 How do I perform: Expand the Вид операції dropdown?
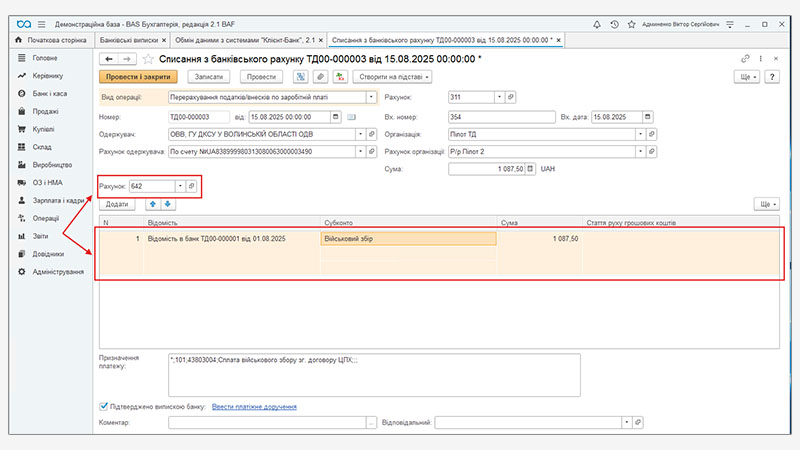tap(371, 98)
